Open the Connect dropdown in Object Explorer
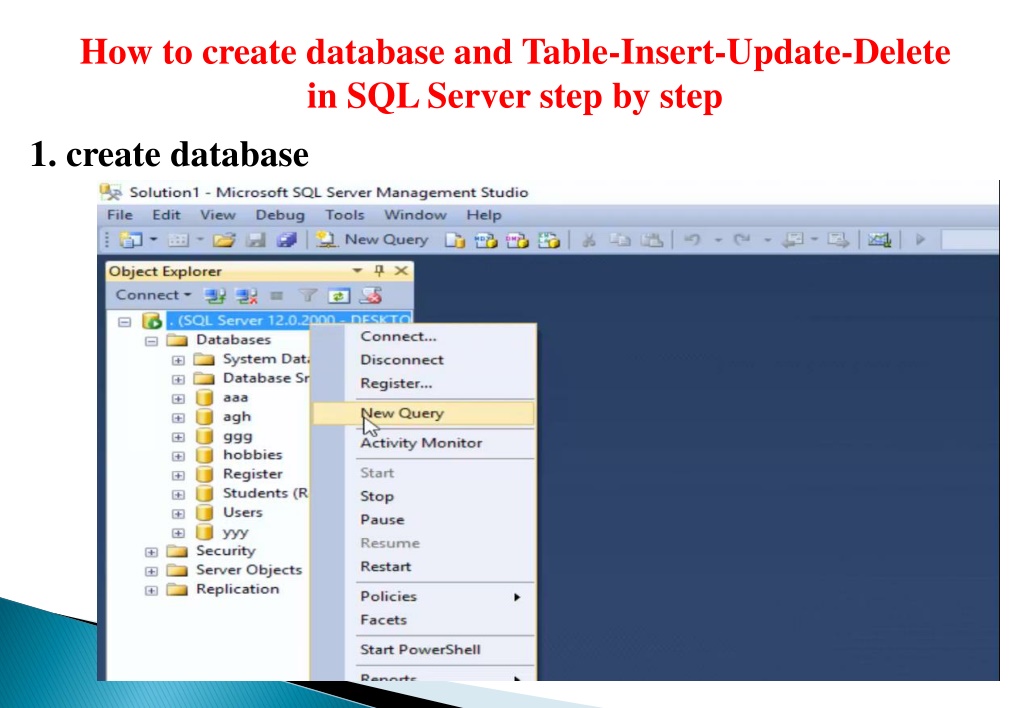Image resolution: width=1023 pixels, height=708 pixels. pyautogui.click(x=153, y=295)
